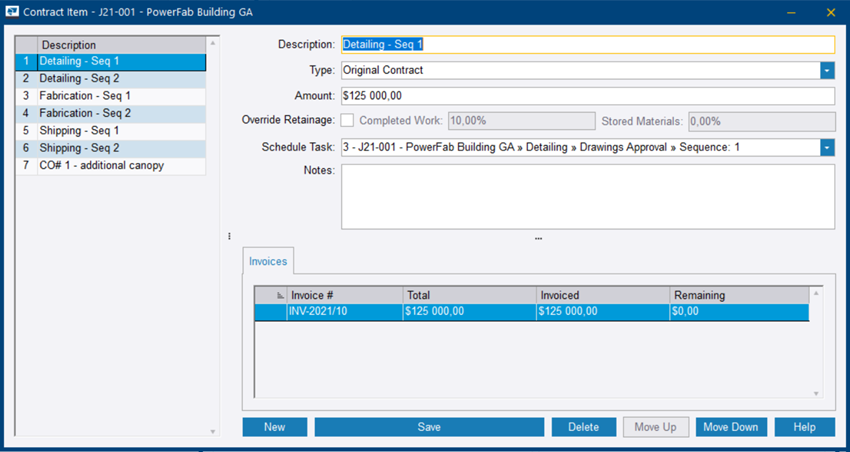850x452 pixels.
Task: Sort invoices by Remaining column header
Action: tap(738, 296)
